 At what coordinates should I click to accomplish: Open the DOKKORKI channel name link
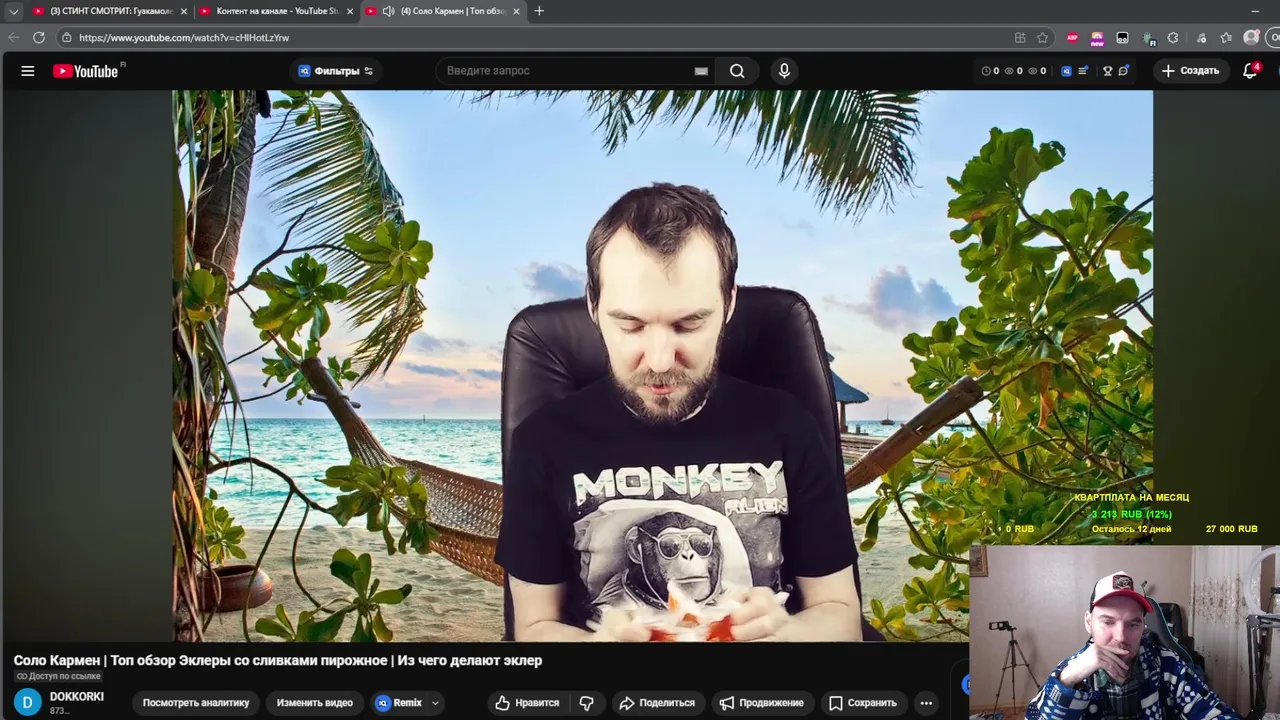pyautogui.click(x=77, y=696)
